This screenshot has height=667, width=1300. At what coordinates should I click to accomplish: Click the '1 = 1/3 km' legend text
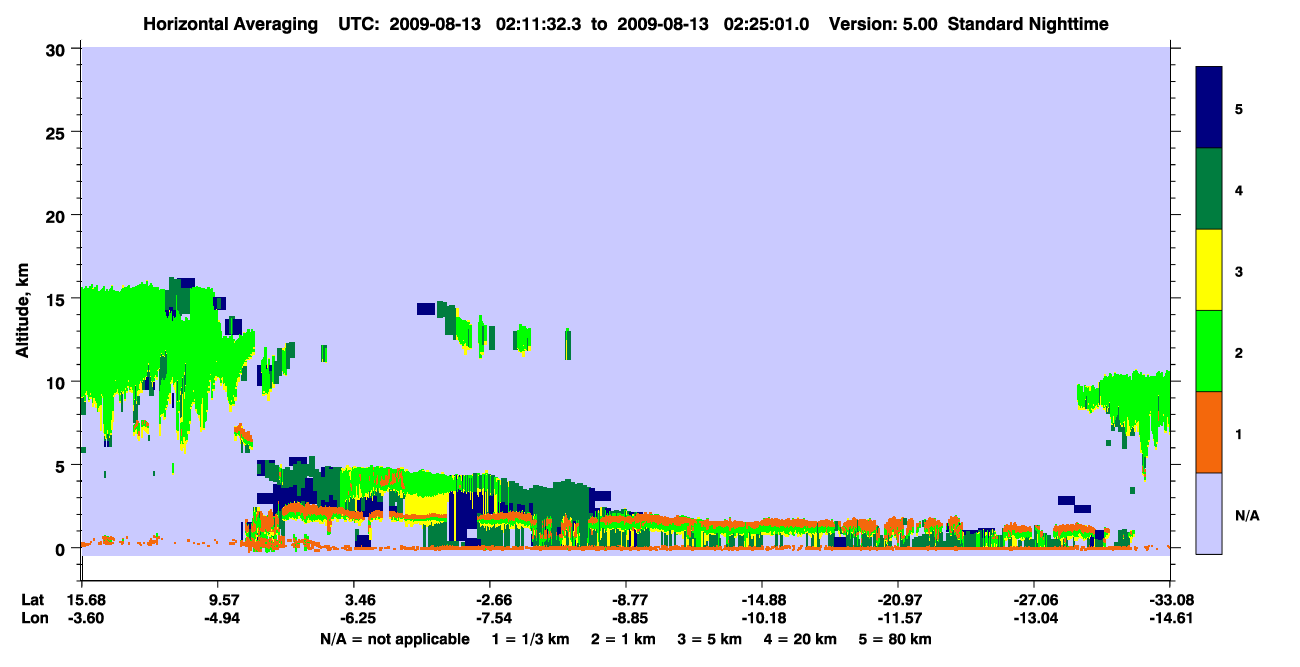tap(531, 639)
